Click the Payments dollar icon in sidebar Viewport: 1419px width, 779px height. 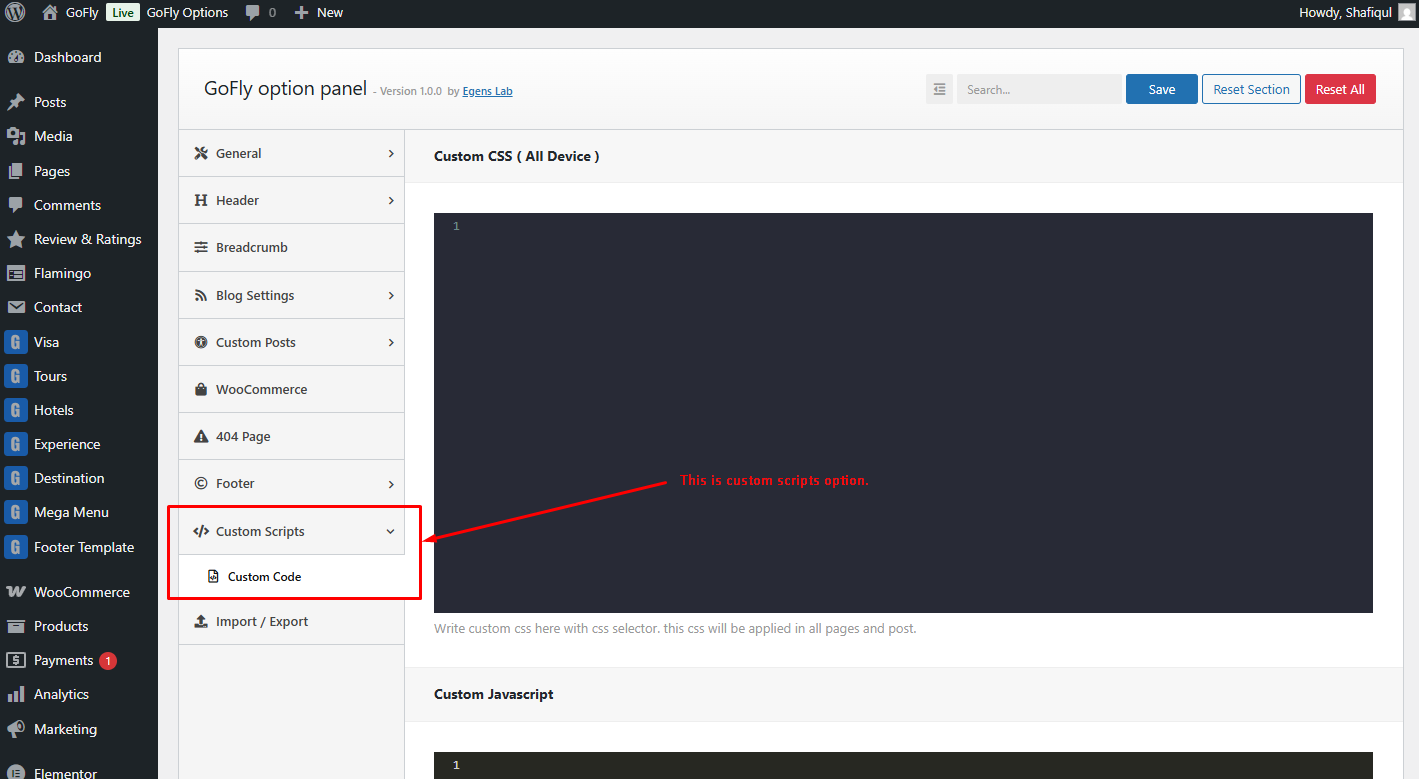click(x=16, y=660)
